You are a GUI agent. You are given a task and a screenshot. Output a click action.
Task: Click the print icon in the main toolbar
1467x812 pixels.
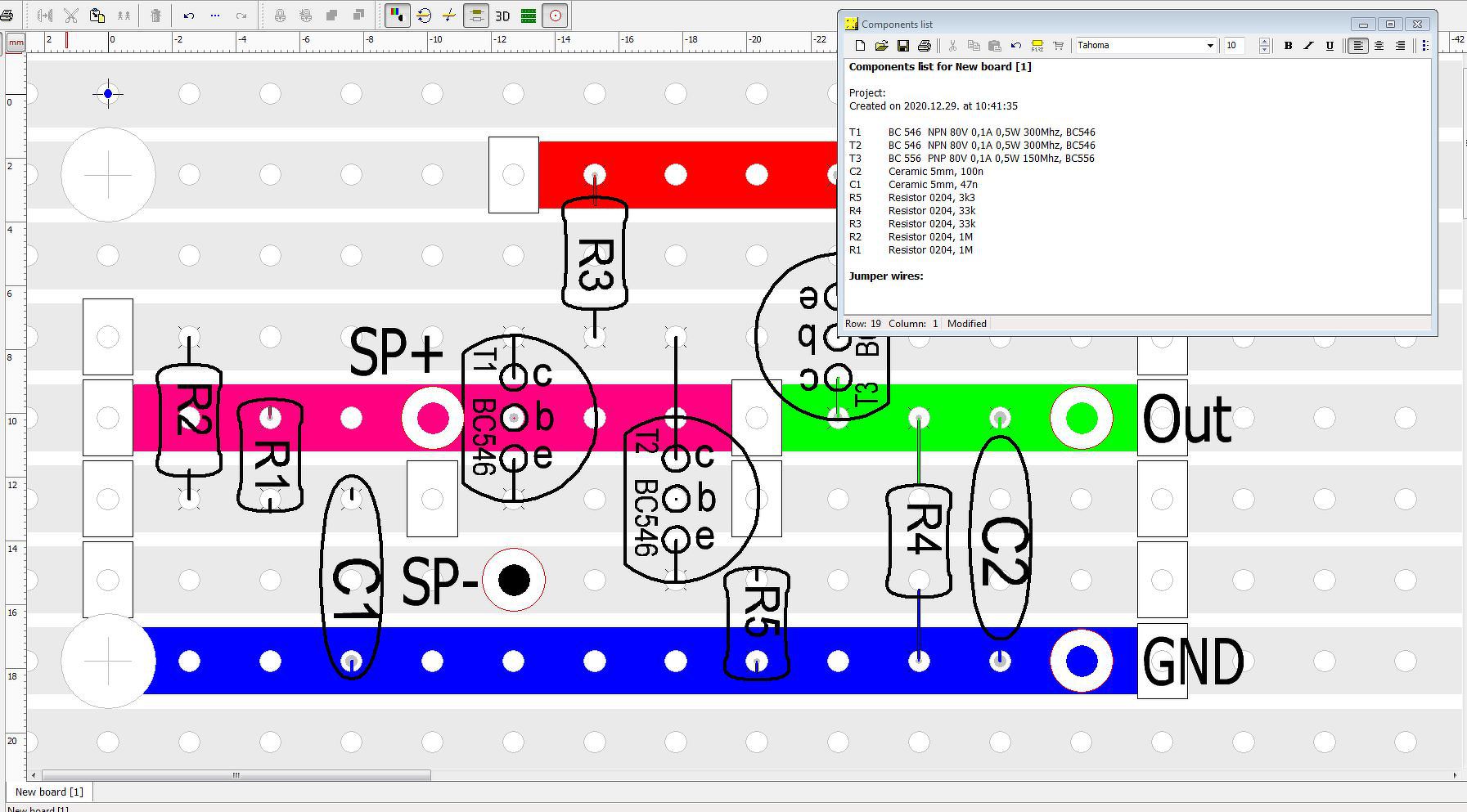click(5, 16)
